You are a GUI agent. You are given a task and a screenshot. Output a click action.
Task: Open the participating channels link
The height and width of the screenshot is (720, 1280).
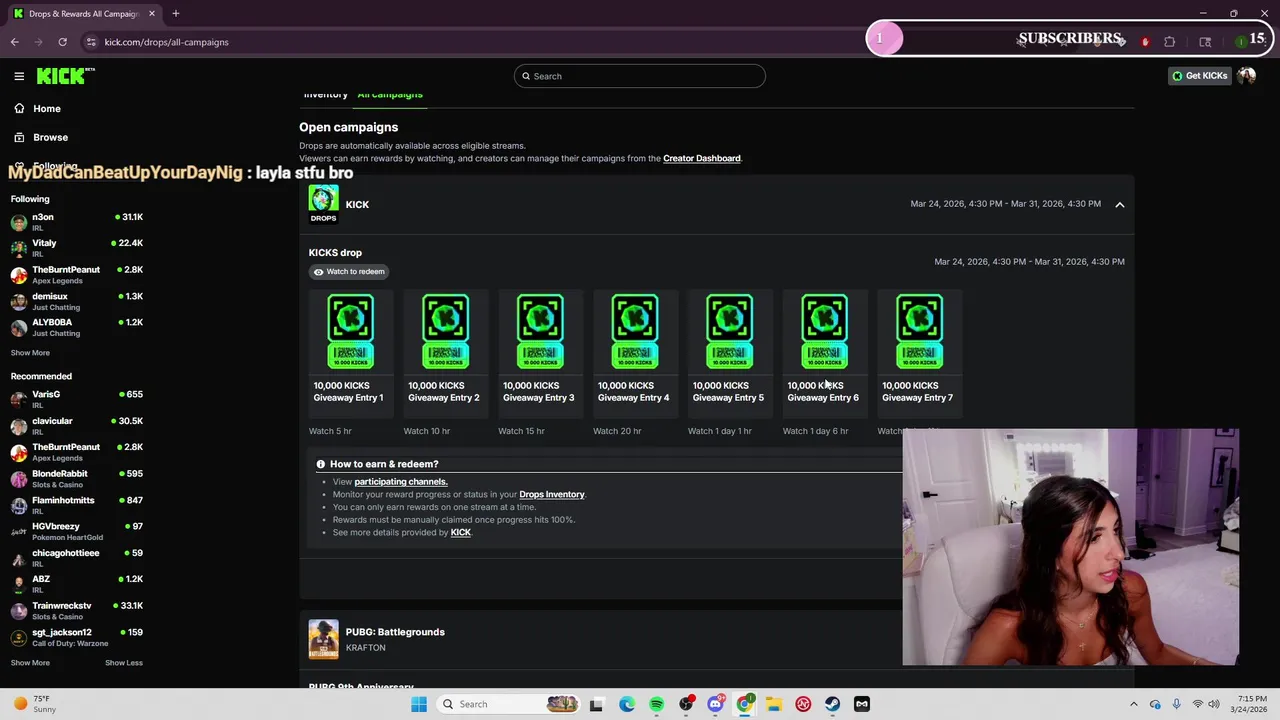point(401,482)
